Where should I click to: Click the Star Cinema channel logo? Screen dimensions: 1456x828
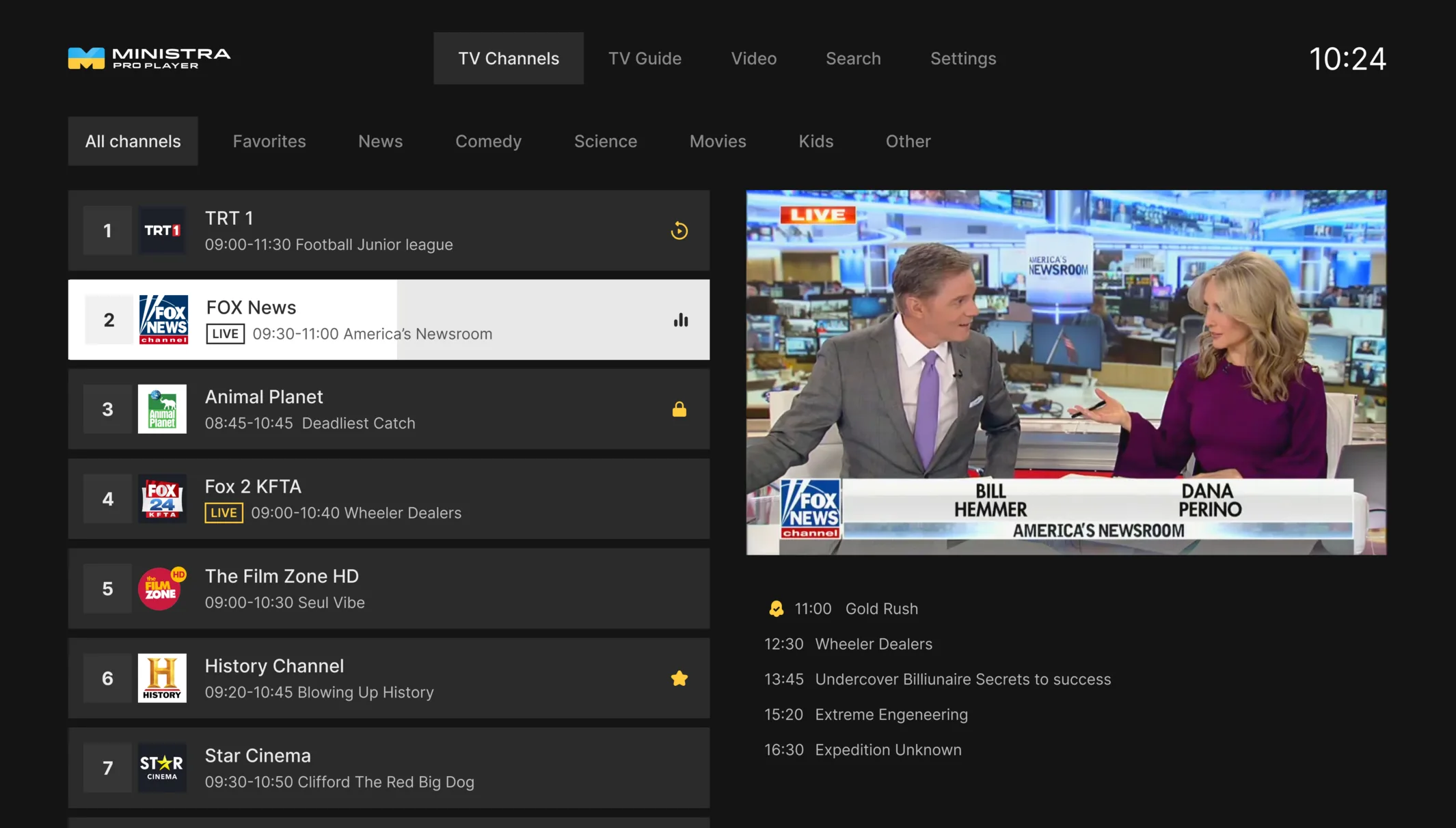162,768
